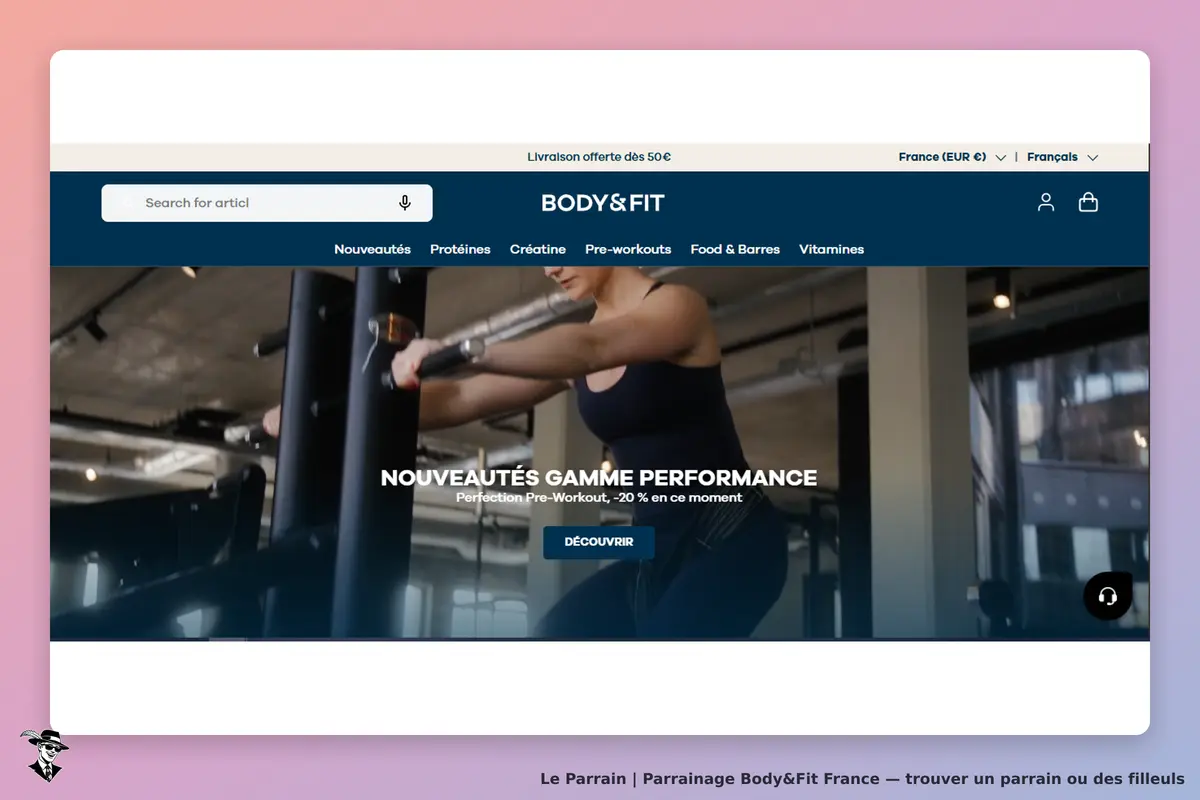The height and width of the screenshot is (800, 1200).
Task: Open the Créatine menu
Action: coord(538,249)
